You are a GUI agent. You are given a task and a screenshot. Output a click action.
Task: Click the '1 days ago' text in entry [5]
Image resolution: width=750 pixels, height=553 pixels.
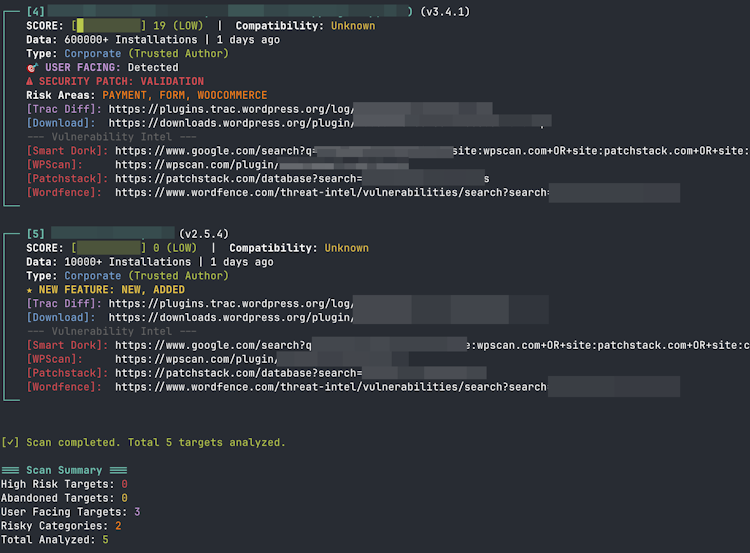click(242, 262)
